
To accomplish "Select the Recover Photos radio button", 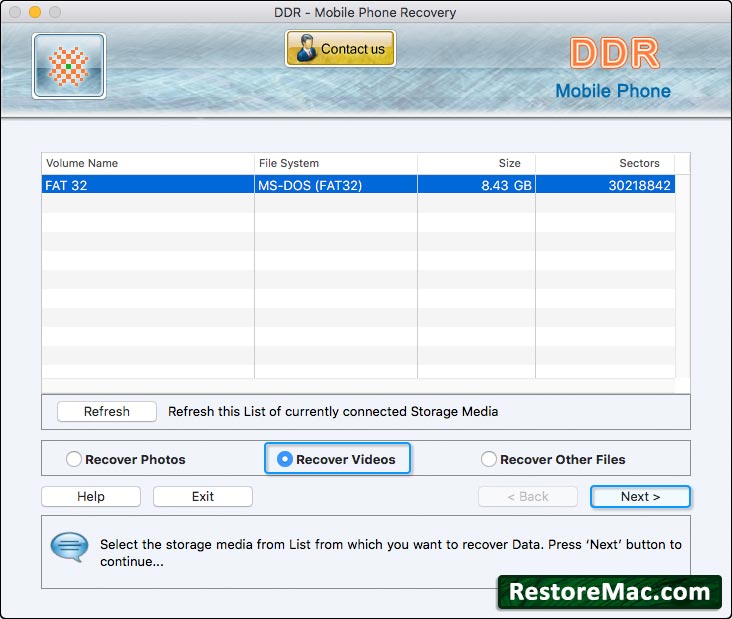I will coord(74,459).
